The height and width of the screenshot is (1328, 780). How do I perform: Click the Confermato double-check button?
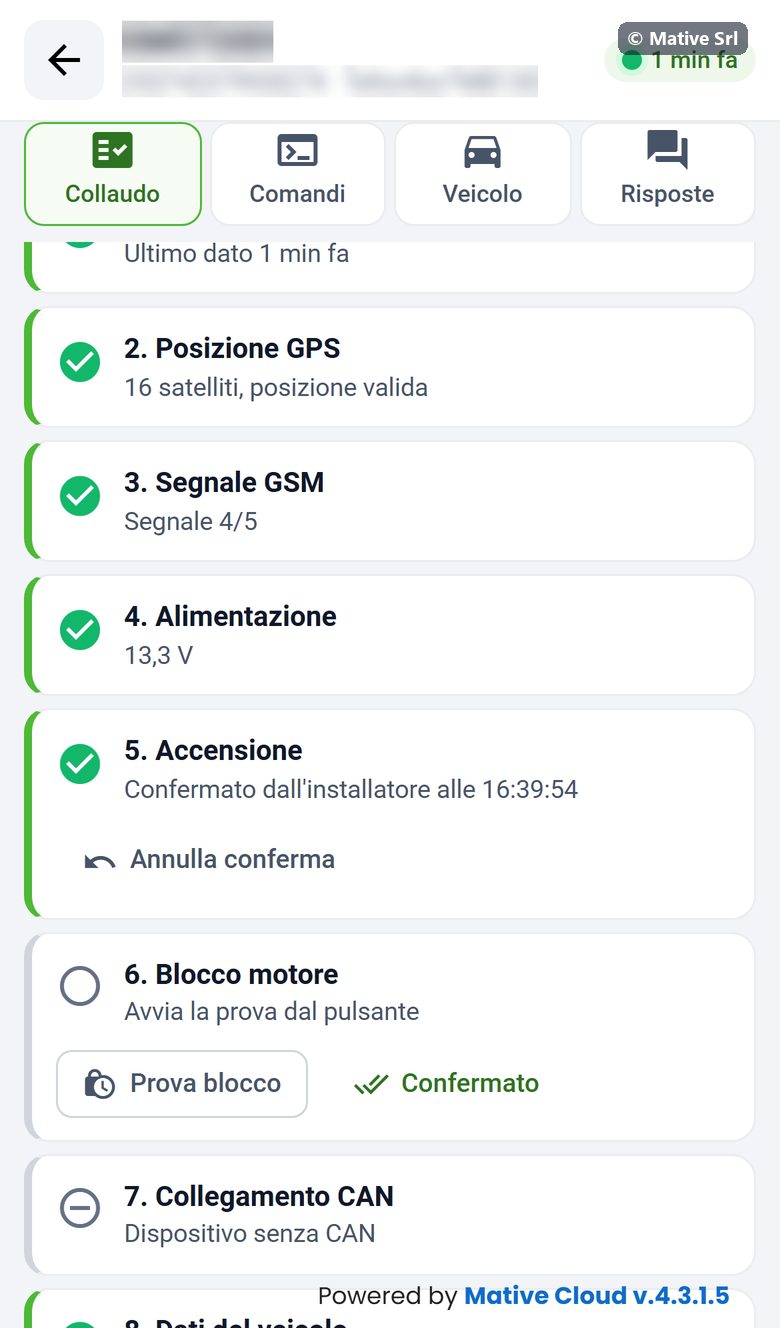446,1084
